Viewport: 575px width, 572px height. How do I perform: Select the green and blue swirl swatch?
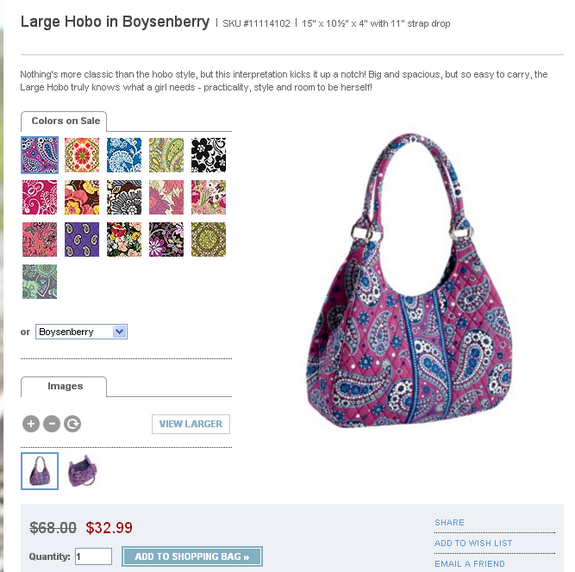pos(40,282)
